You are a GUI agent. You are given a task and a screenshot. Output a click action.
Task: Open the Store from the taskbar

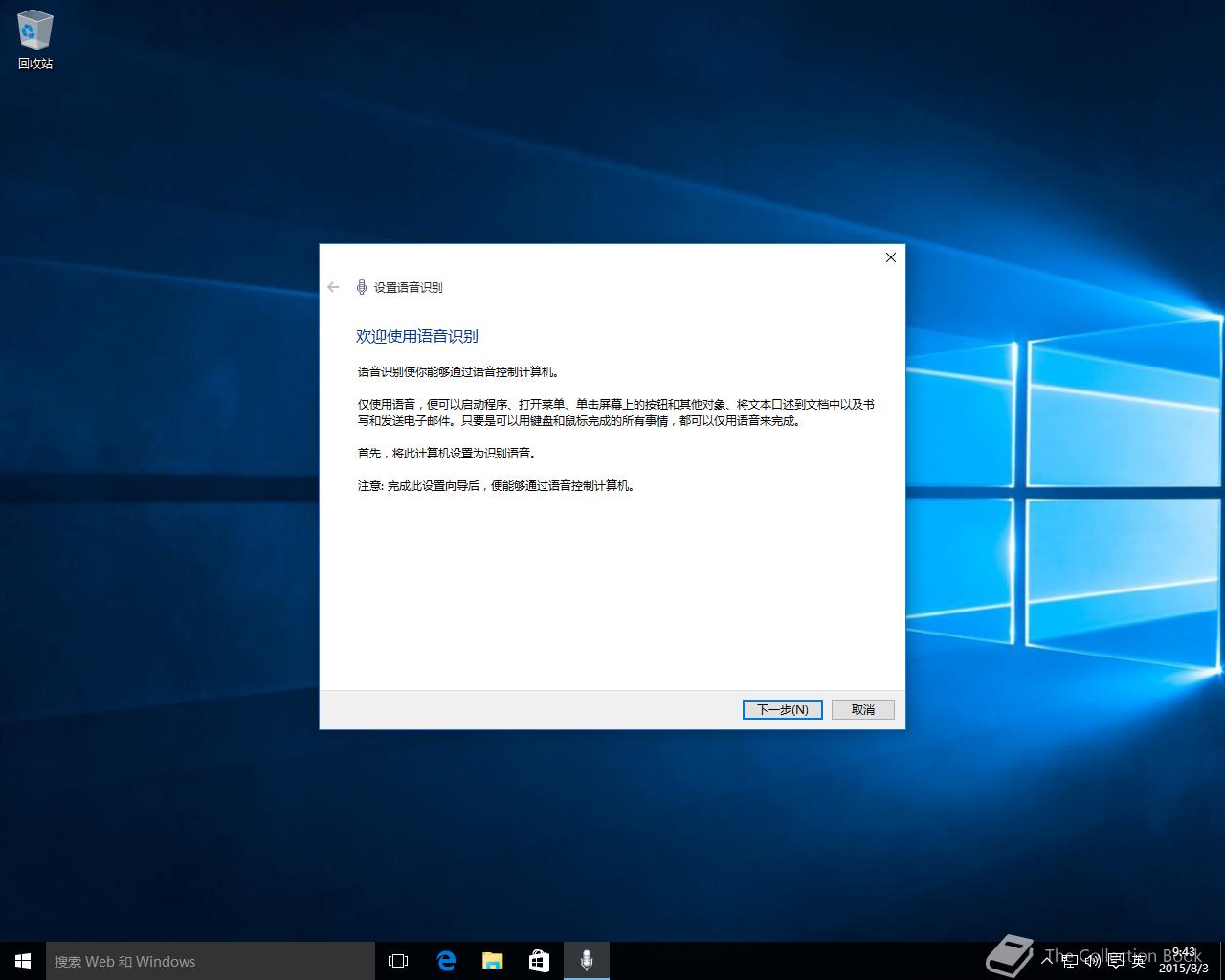coord(540,961)
